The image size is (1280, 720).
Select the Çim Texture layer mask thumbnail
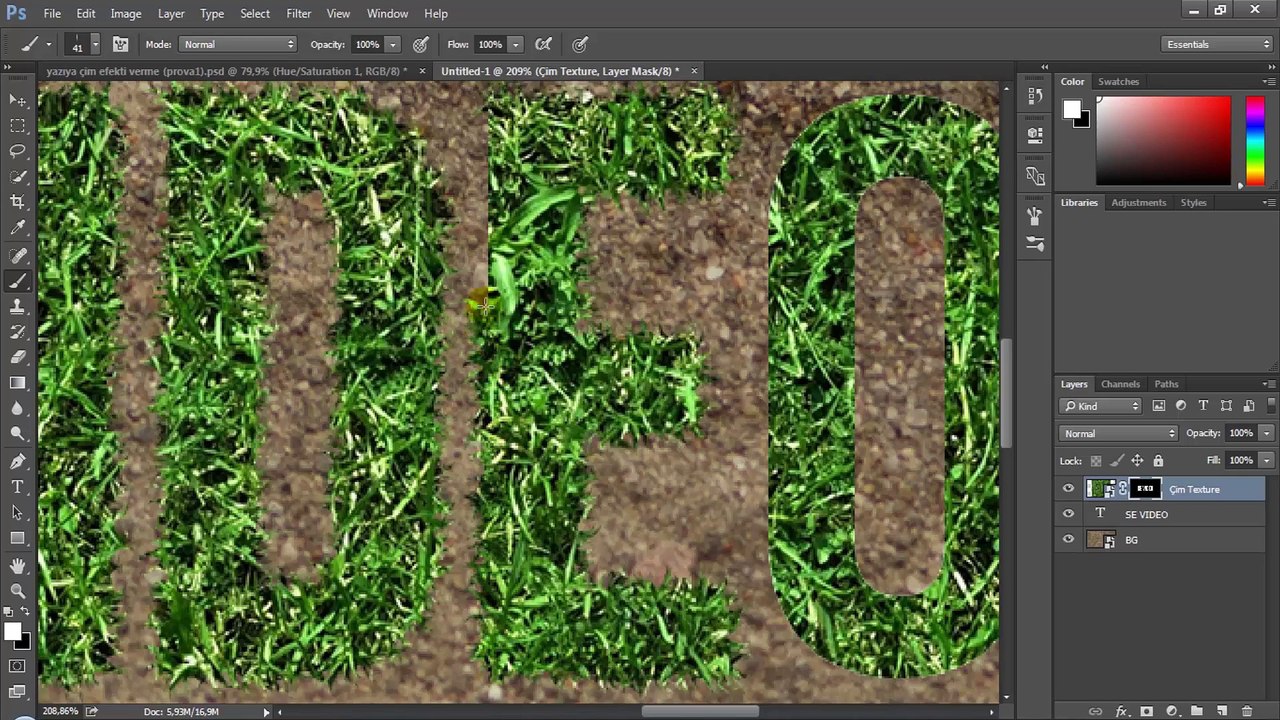click(x=1145, y=489)
